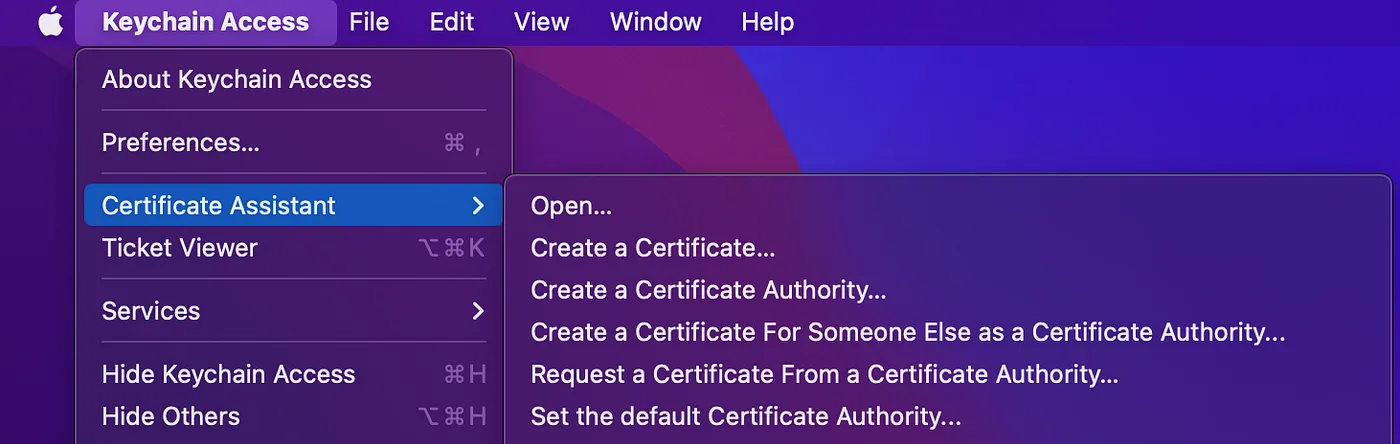The height and width of the screenshot is (444, 1400).
Task: Select Create a Certificate Authority…
Action: pyautogui.click(x=948, y=290)
